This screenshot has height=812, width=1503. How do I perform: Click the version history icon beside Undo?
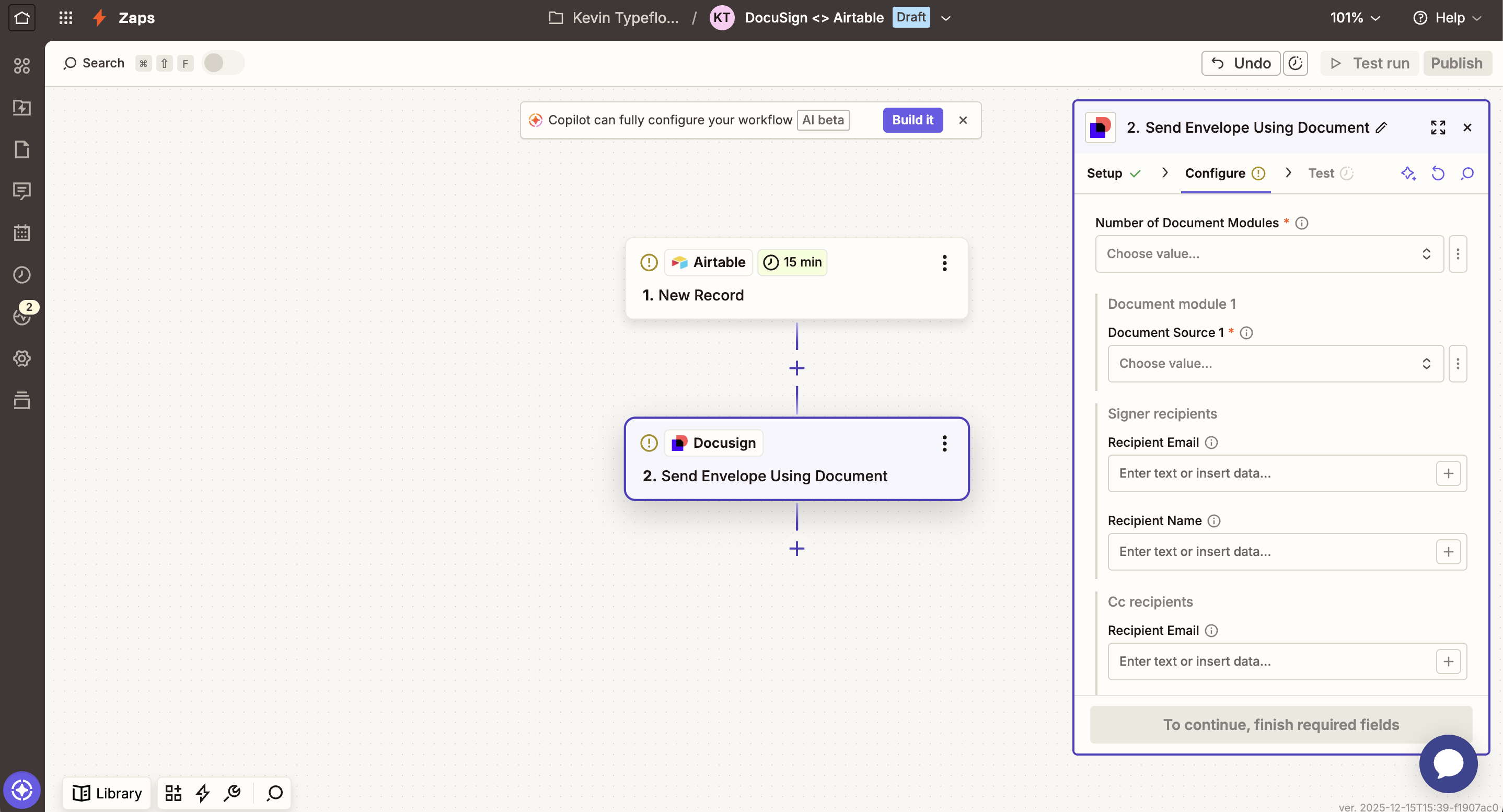click(x=1296, y=63)
